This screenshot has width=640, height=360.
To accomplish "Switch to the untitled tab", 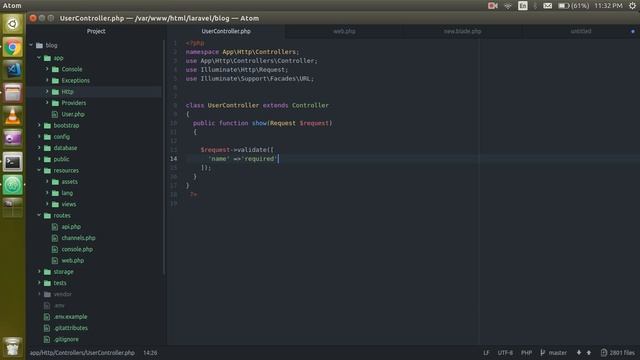I will (580, 31).
